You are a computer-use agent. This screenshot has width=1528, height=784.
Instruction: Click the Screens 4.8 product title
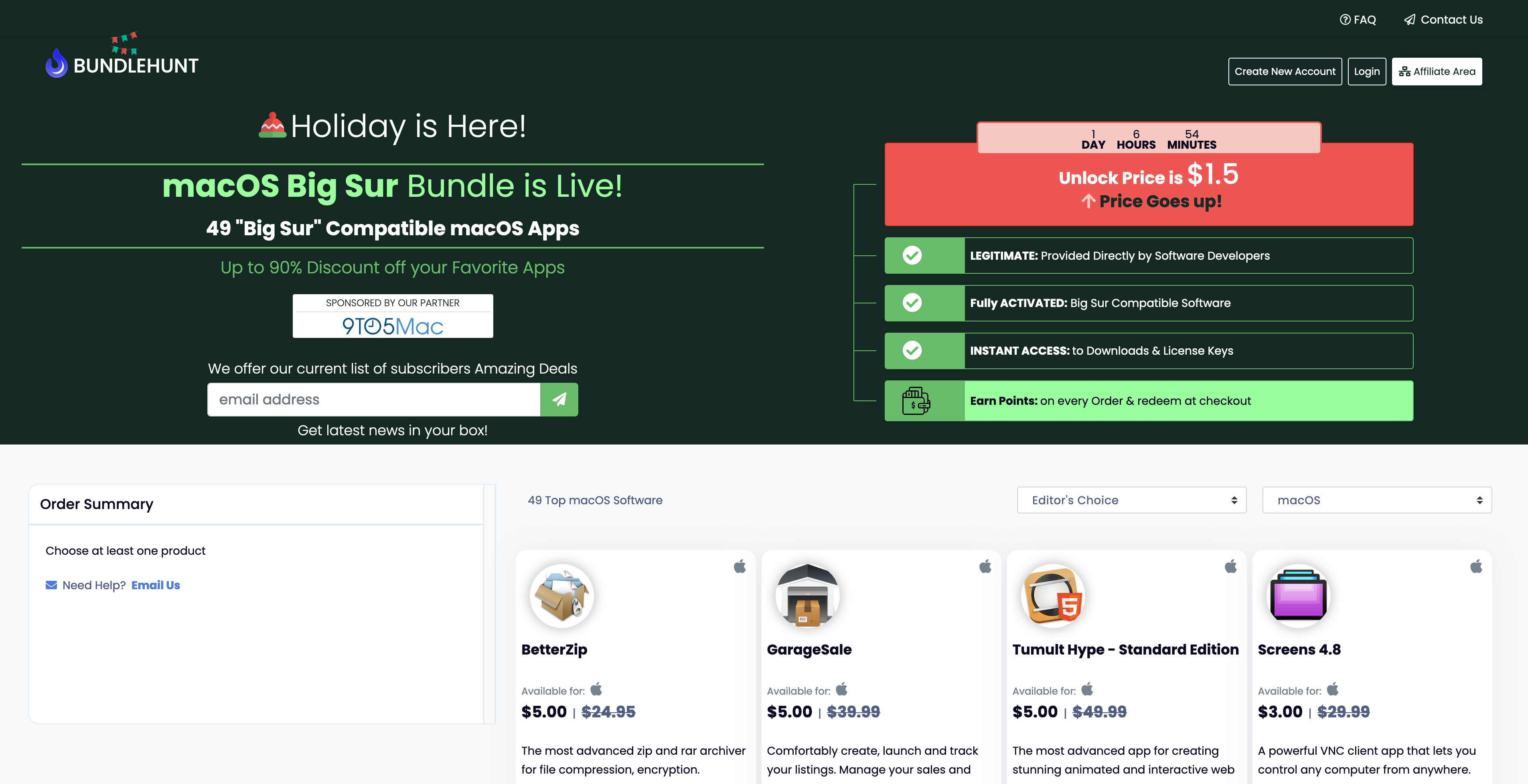coord(1299,650)
